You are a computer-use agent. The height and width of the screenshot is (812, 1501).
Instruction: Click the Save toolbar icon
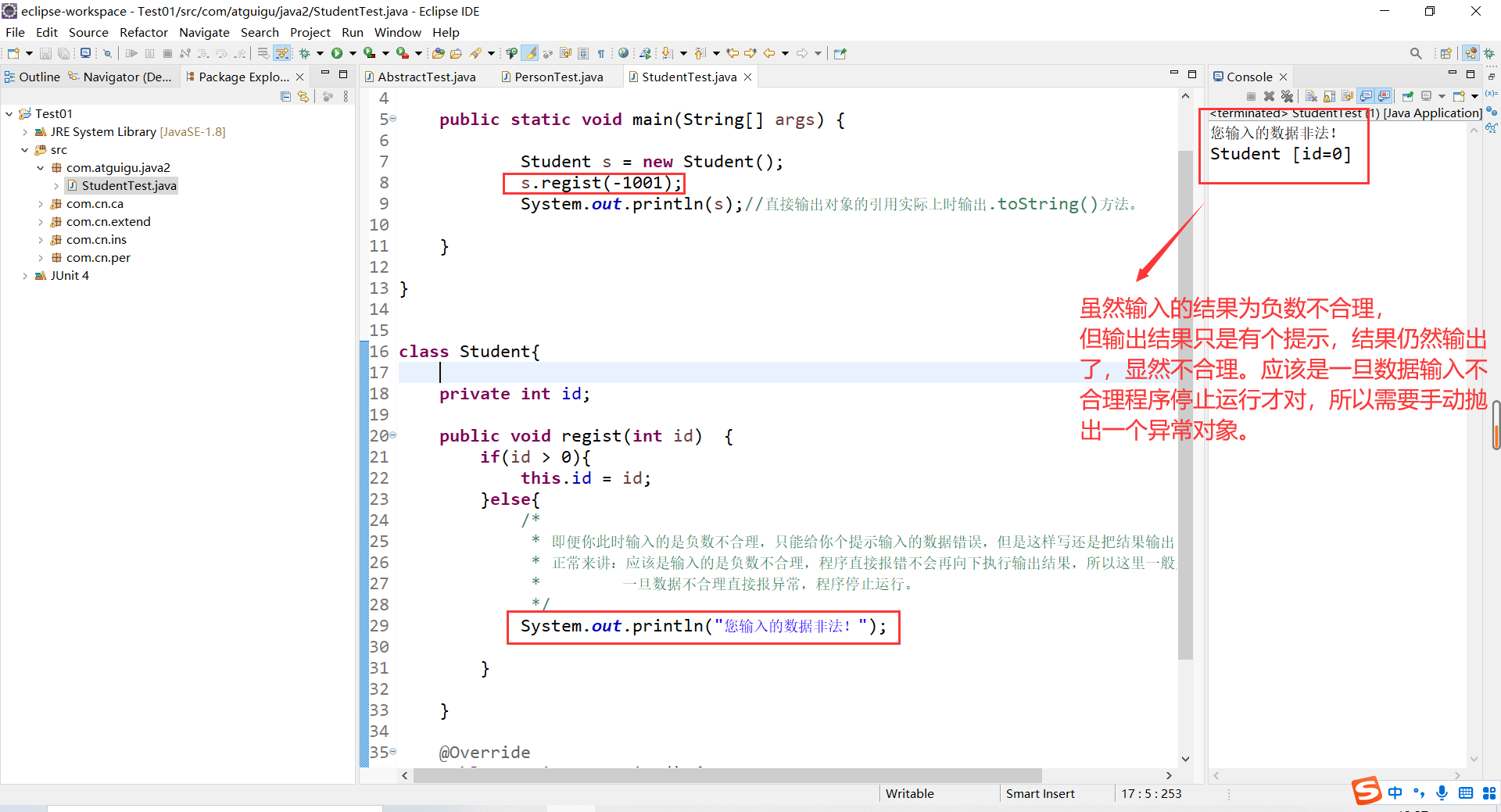[x=45, y=53]
